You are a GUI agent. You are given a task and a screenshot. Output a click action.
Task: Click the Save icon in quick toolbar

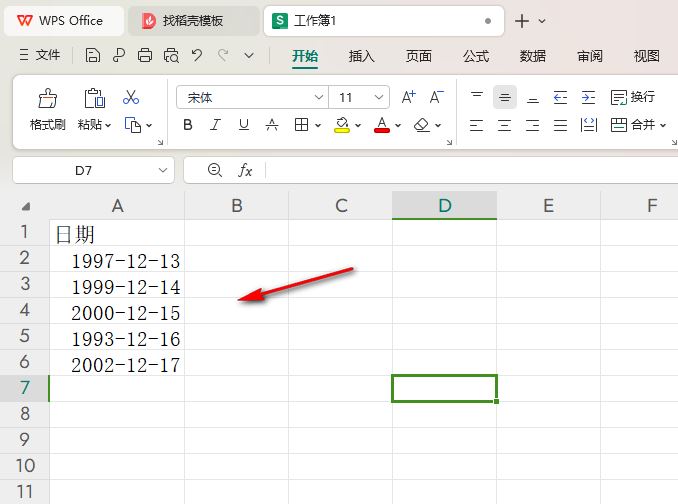coord(93,56)
